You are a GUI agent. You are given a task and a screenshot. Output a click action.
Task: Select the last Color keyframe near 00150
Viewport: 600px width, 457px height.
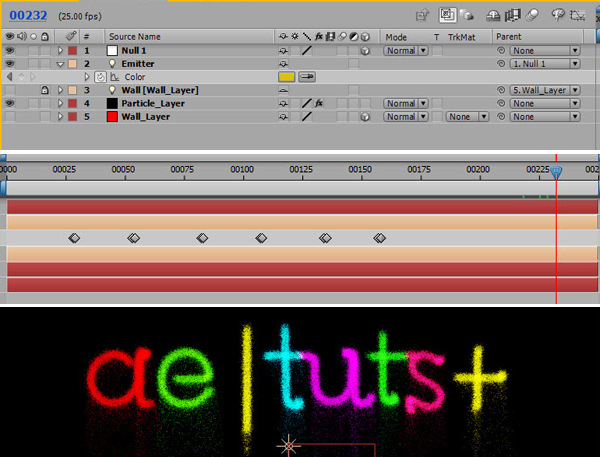click(x=380, y=238)
